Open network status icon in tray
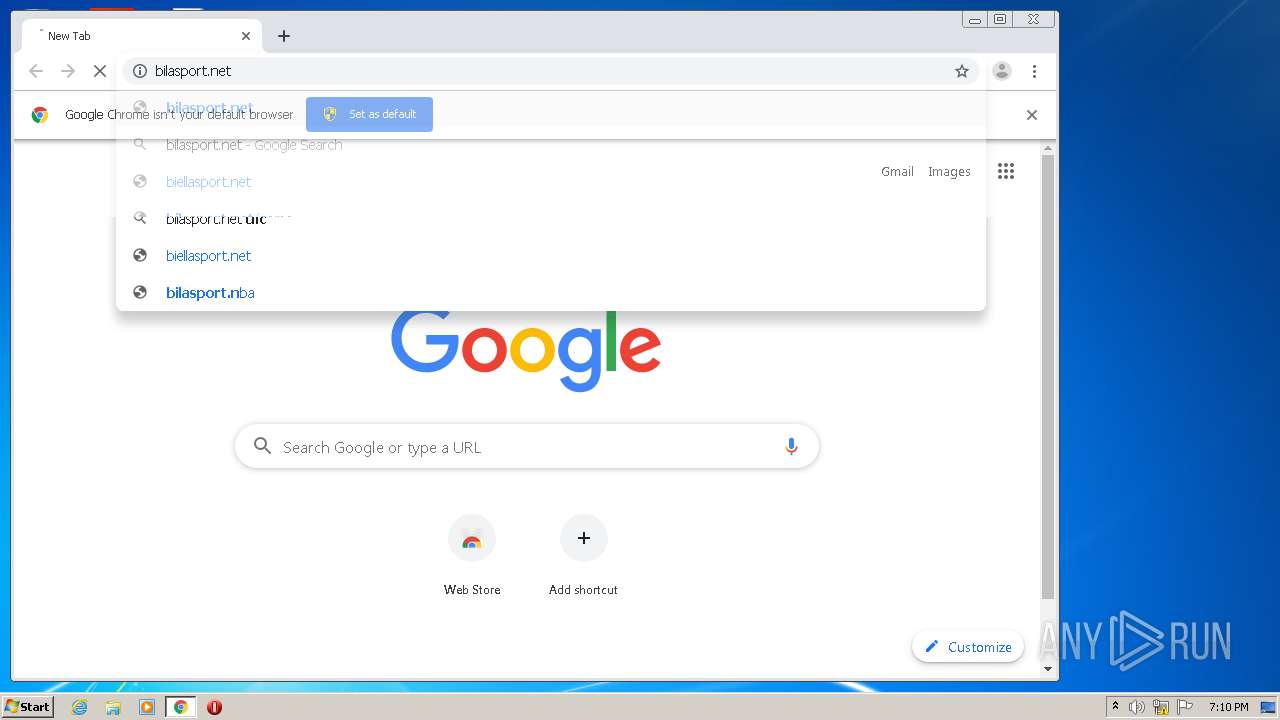1280x720 pixels. tap(1161, 707)
